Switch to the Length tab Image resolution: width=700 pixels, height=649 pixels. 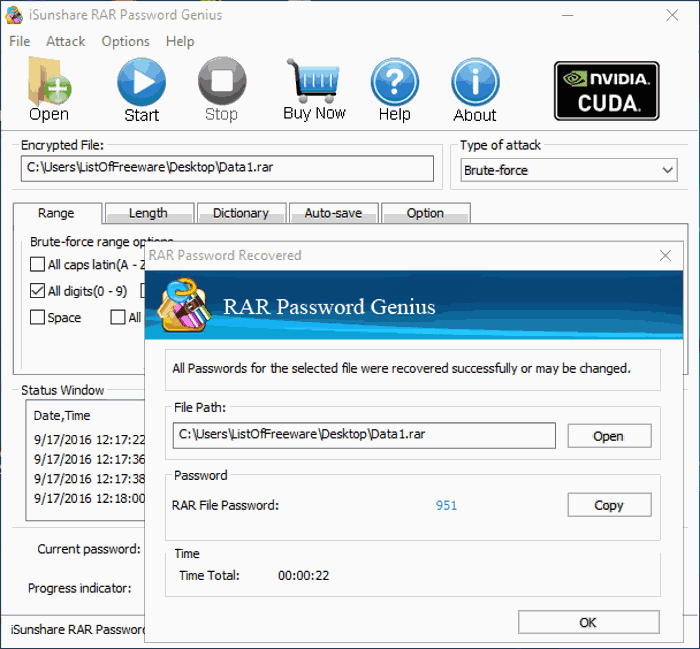click(x=149, y=213)
